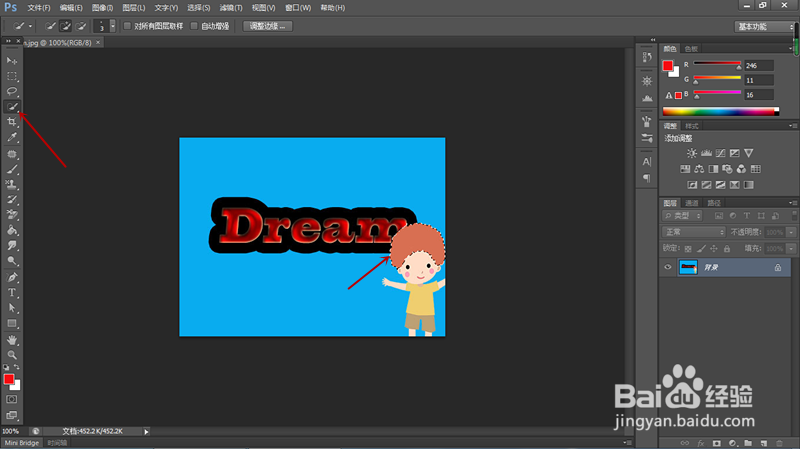Select the Lasso tool
Viewport: 800px width, 449px height.
pyautogui.click(x=12, y=91)
